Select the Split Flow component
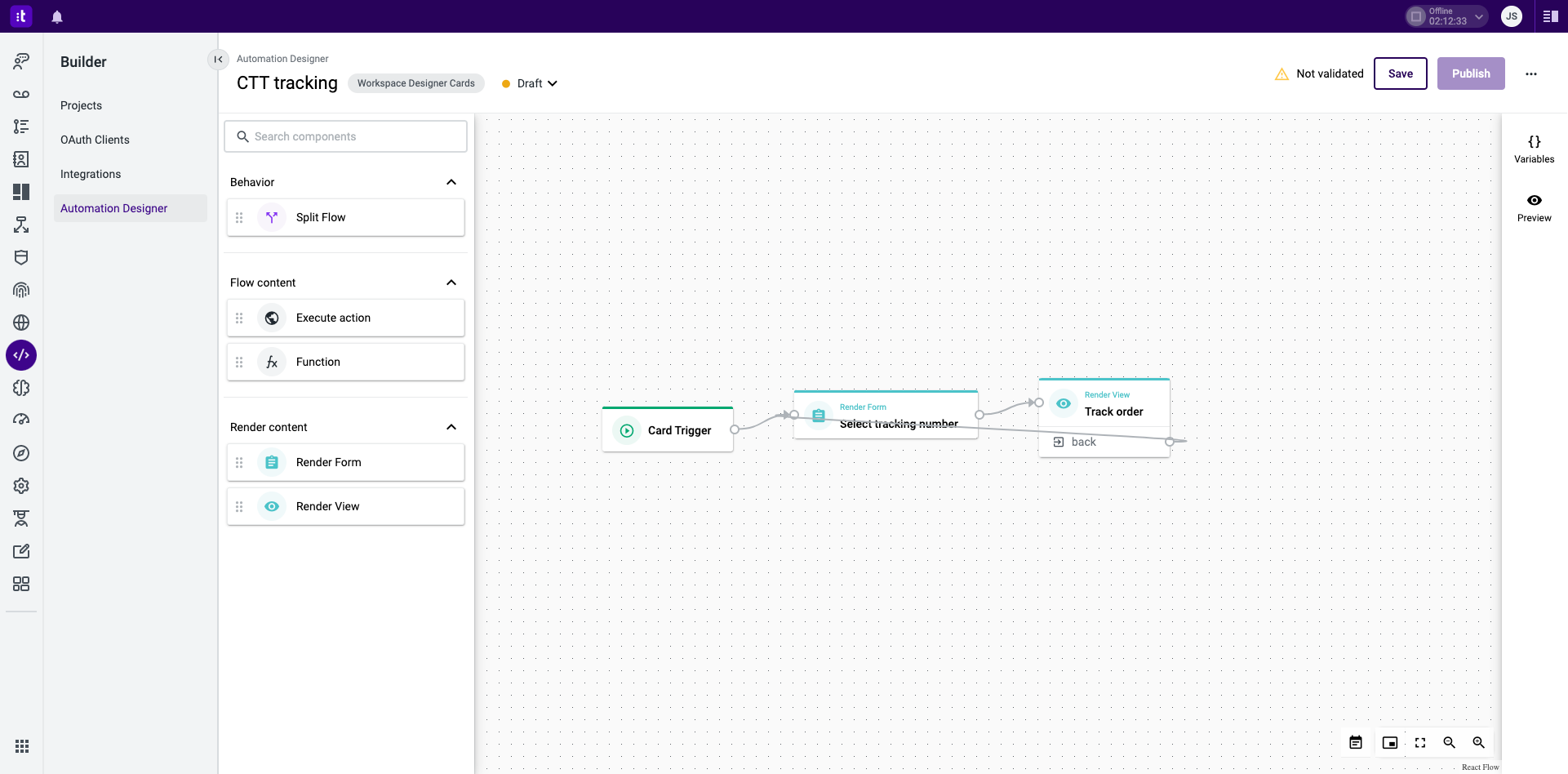Screen dimensions: 1568x774 (346, 217)
